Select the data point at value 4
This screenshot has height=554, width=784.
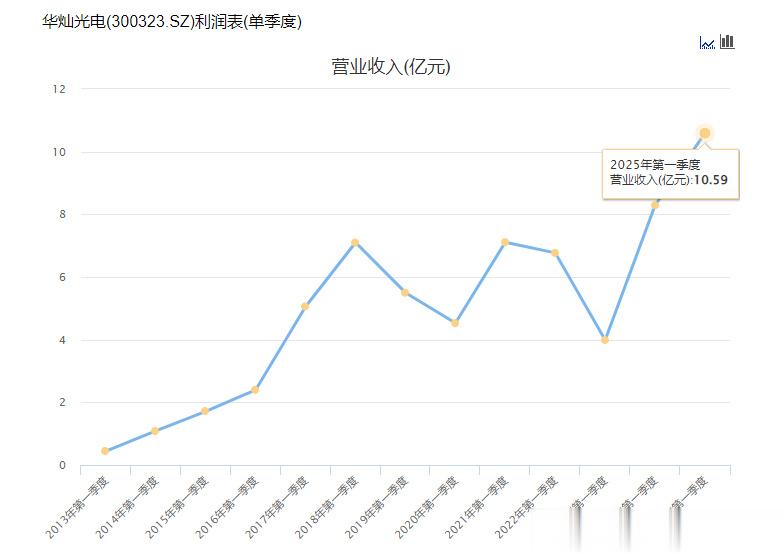605,340
